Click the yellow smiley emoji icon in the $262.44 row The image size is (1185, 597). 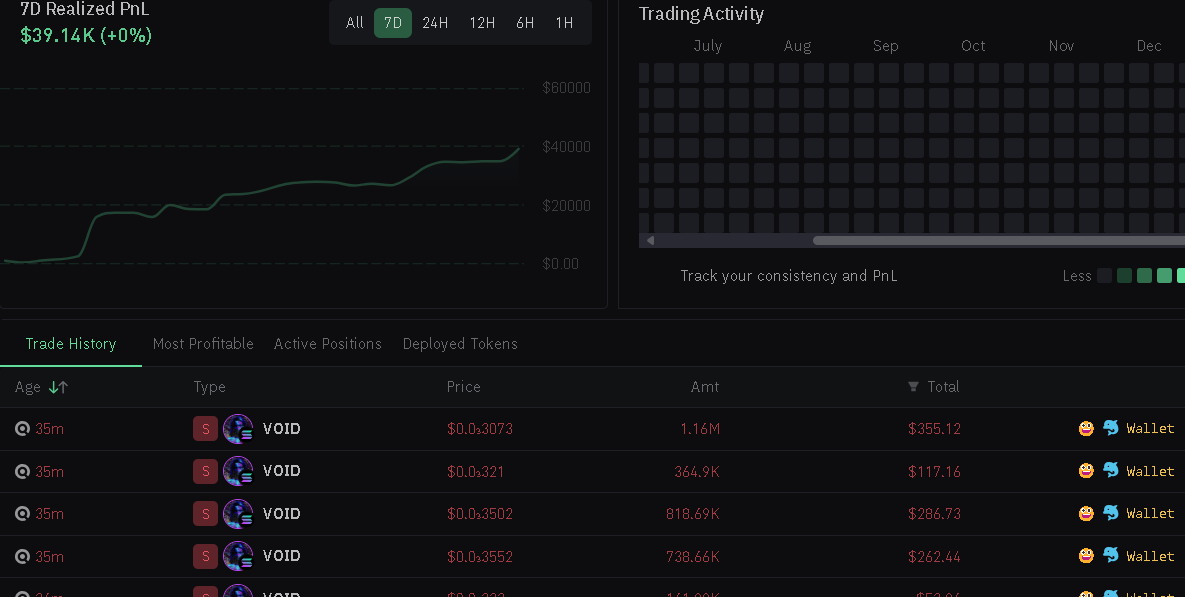[x=1086, y=556]
